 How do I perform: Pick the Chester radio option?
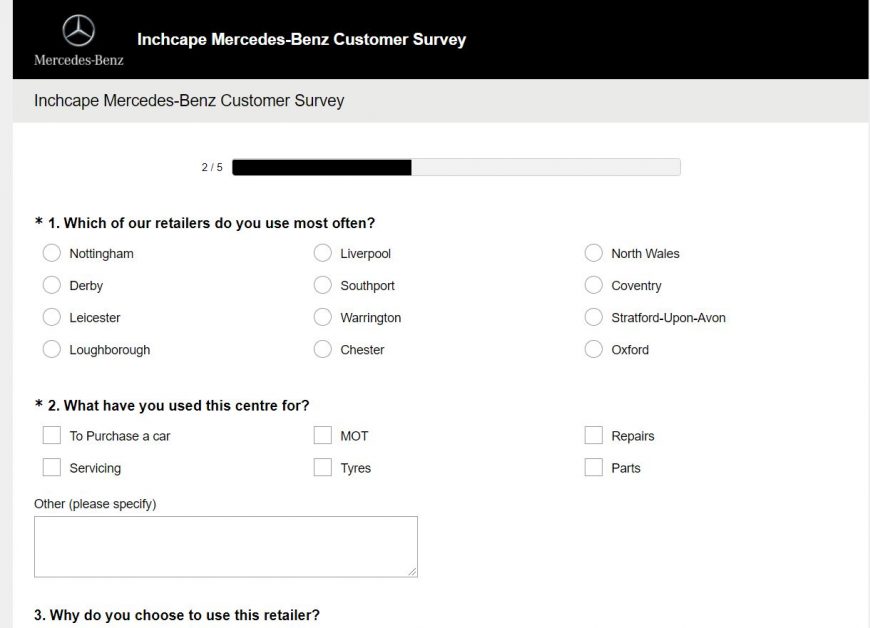tap(323, 350)
